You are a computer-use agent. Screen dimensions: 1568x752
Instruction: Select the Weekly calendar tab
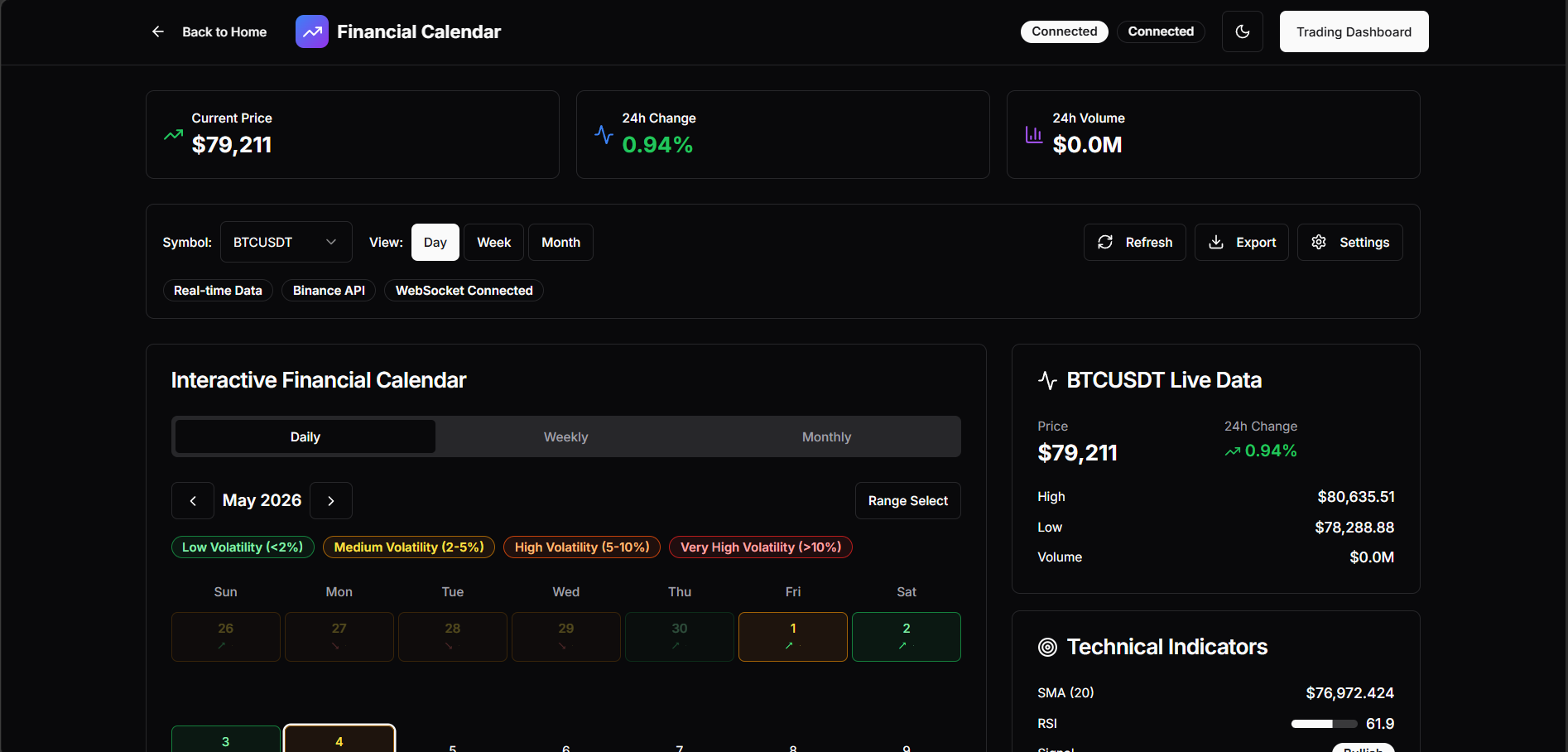(x=565, y=436)
